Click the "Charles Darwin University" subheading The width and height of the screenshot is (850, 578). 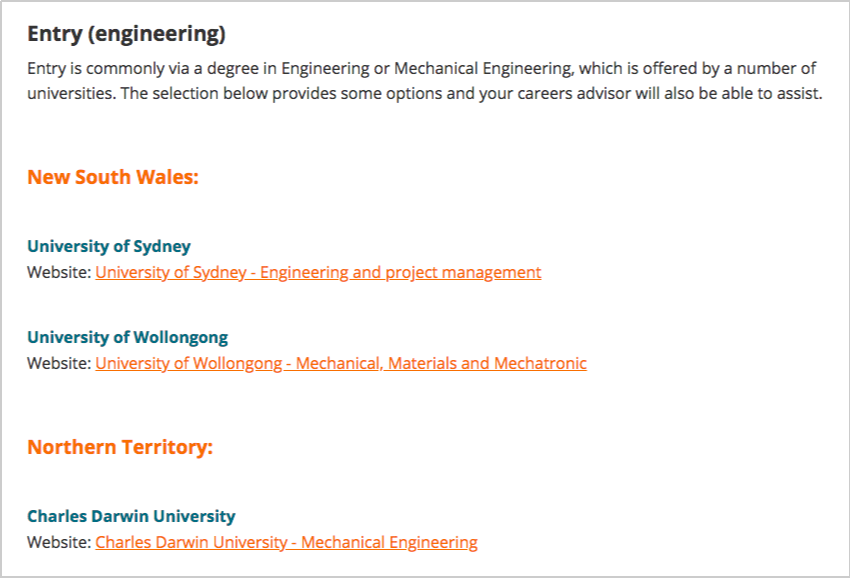tap(131, 516)
